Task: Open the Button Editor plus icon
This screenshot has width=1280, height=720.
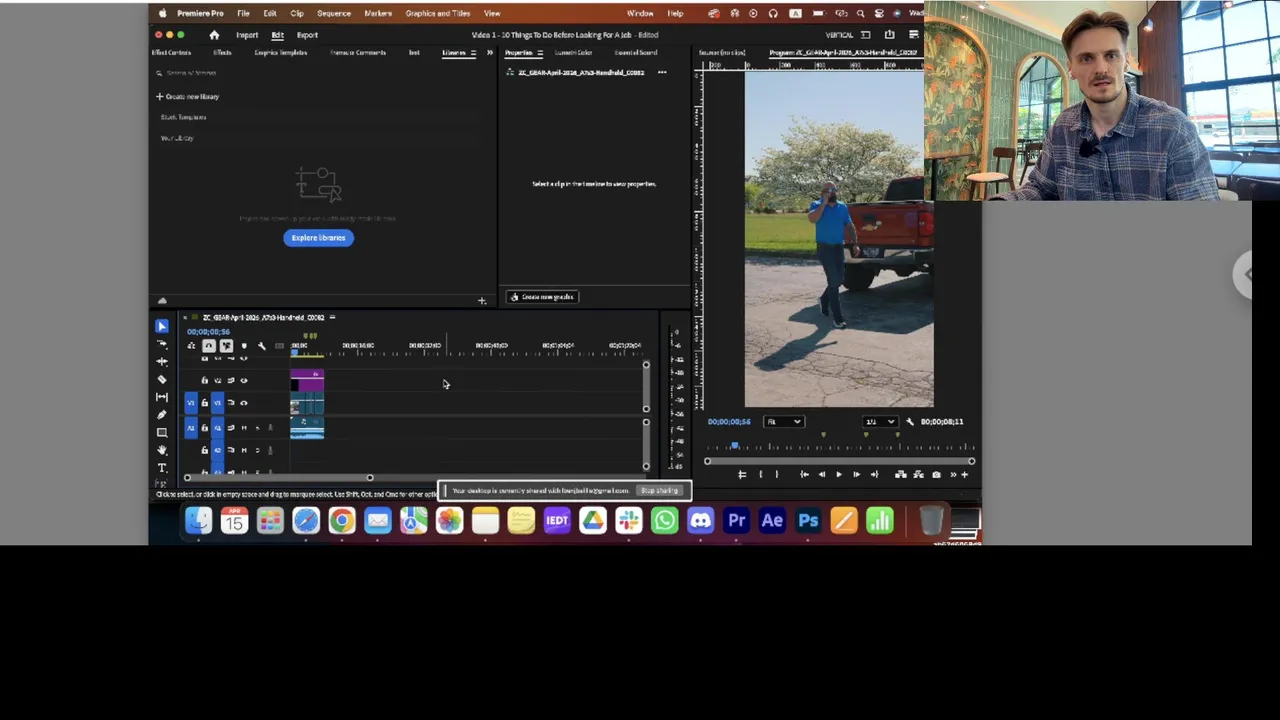Action: pos(965,475)
